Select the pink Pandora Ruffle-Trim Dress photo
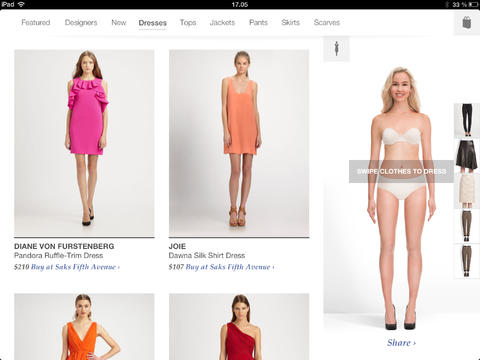Image resolution: width=480 pixels, height=360 pixels. (x=84, y=143)
